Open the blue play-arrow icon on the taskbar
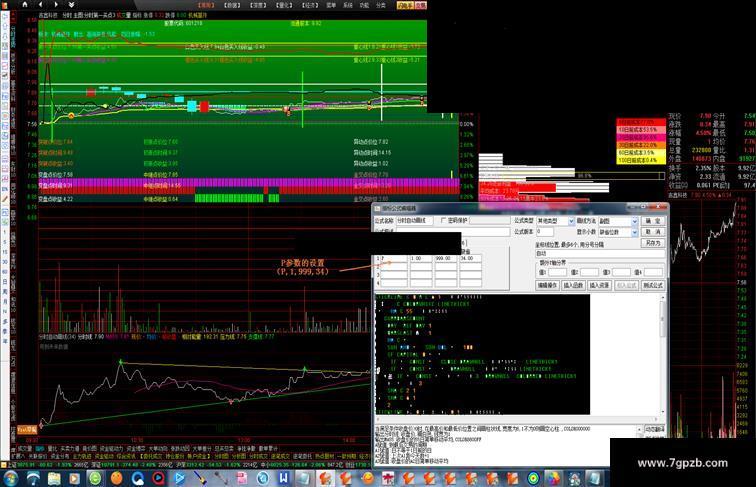This screenshot has width=756, height=487. click(179, 478)
